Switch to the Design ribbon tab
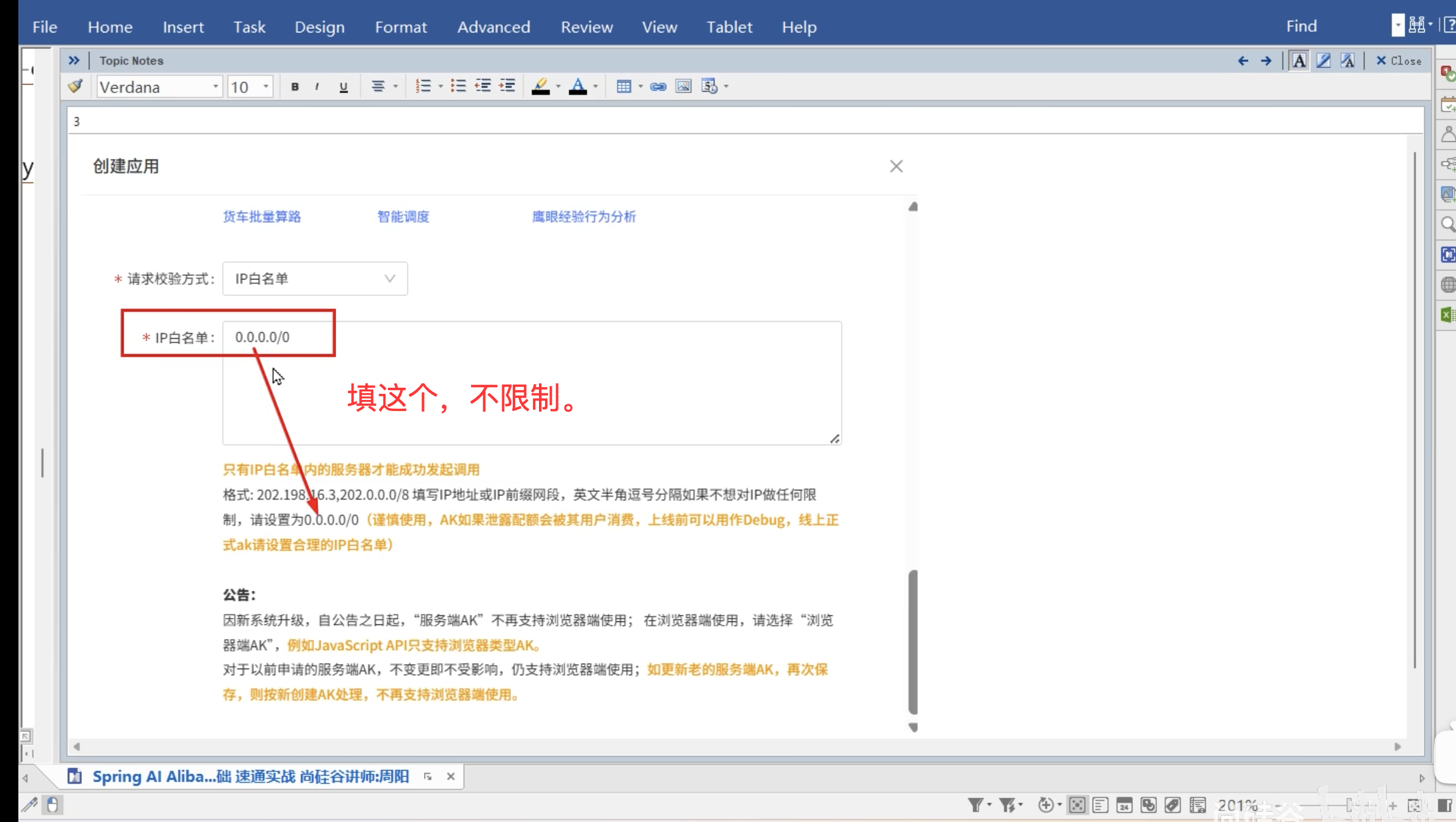Image resolution: width=1456 pixels, height=822 pixels. pyautogui.click(x=319, y=26)
